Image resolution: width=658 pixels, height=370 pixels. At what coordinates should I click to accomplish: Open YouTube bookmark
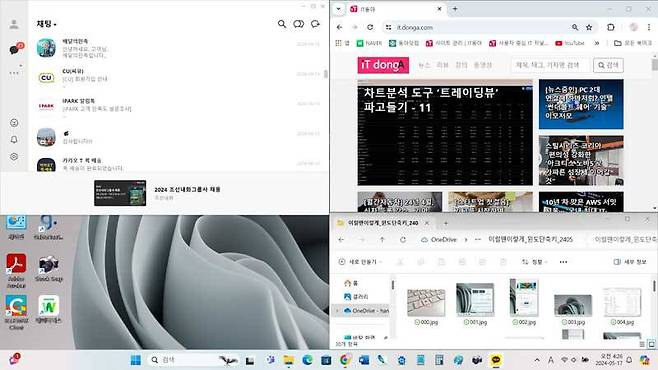click(570, 43)
